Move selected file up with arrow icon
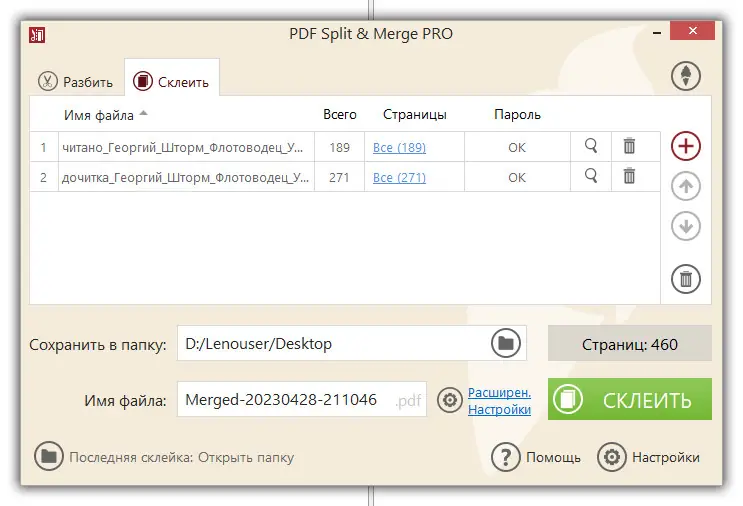This screenshot has width=743, height=506. [x=685, y=186]
